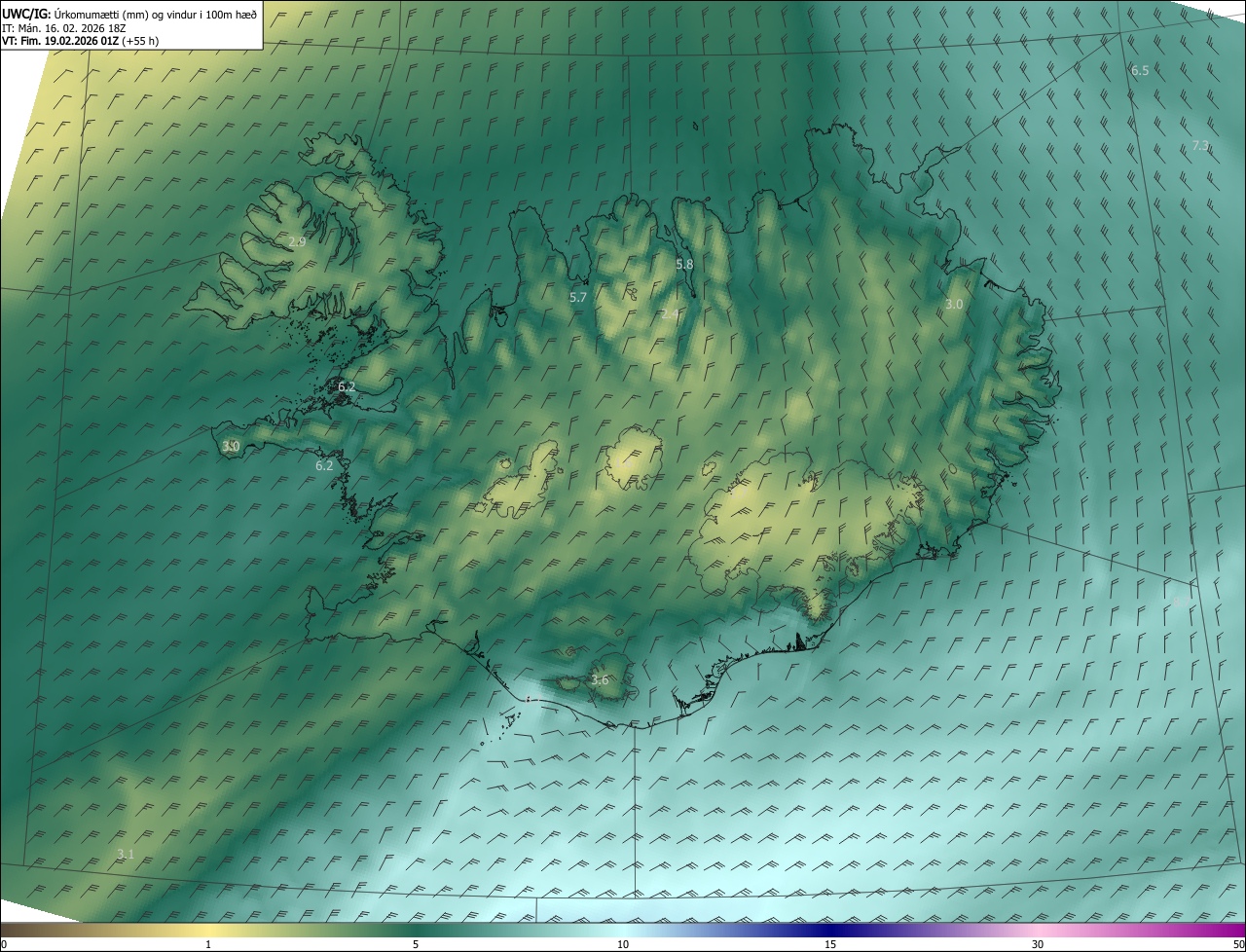Image resolution: width=1246 pixels, height=952 pixels.
Task: Click the '3.6' value on the south glacier
Action: pos(600,680)
